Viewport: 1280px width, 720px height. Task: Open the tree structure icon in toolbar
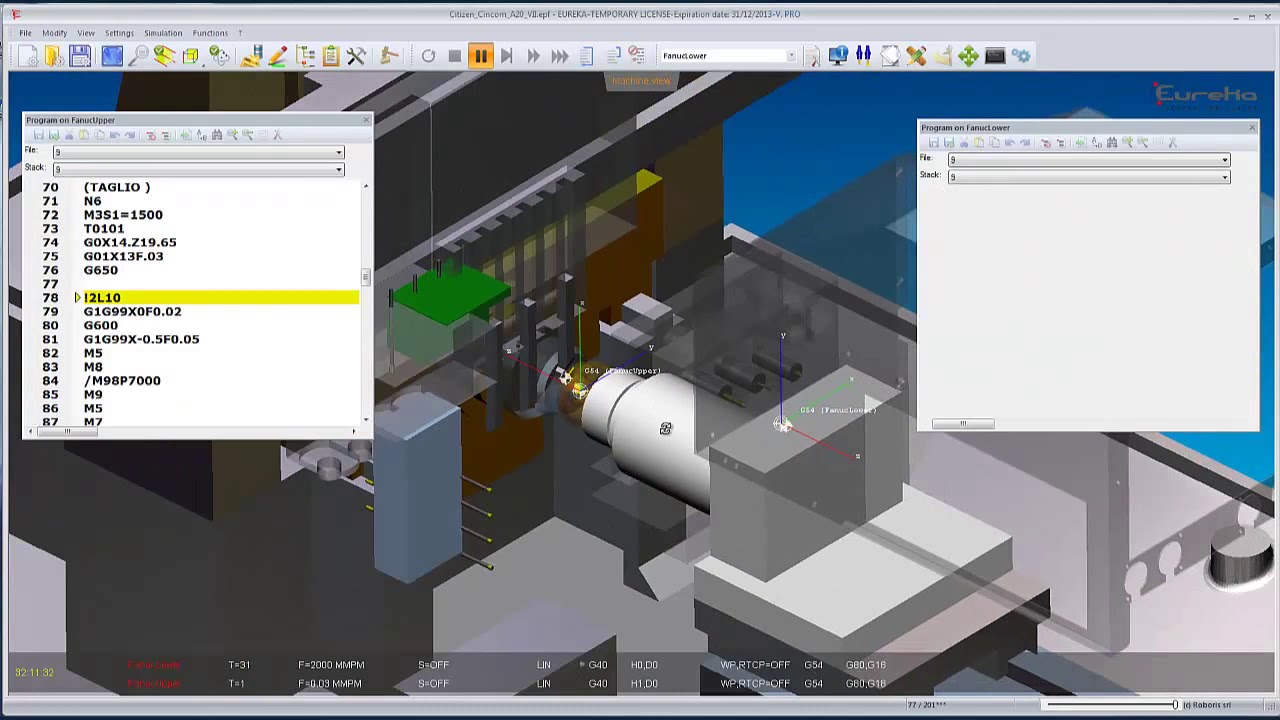pyautogui.click(x=305, y=56)
